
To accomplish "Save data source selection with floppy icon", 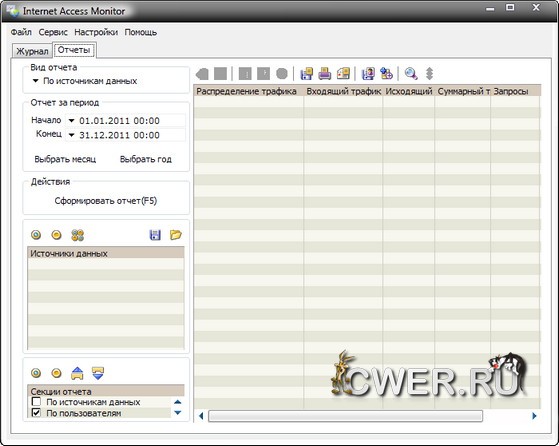I will pyautogui.click(x=155, y=235).
